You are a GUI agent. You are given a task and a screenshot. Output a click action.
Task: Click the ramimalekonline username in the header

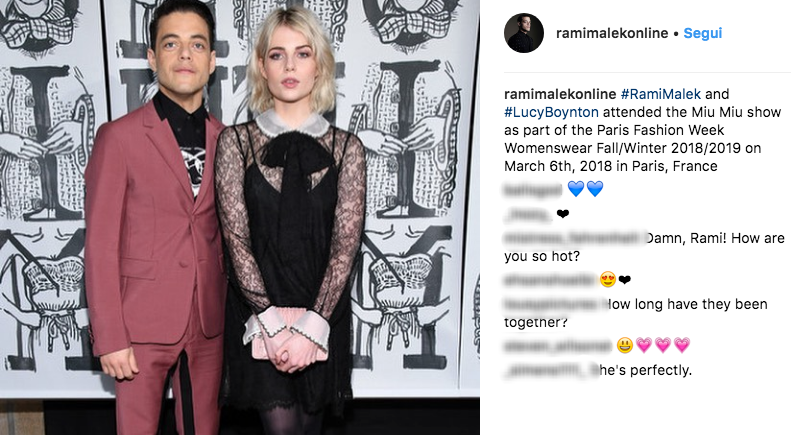point(612,33)
